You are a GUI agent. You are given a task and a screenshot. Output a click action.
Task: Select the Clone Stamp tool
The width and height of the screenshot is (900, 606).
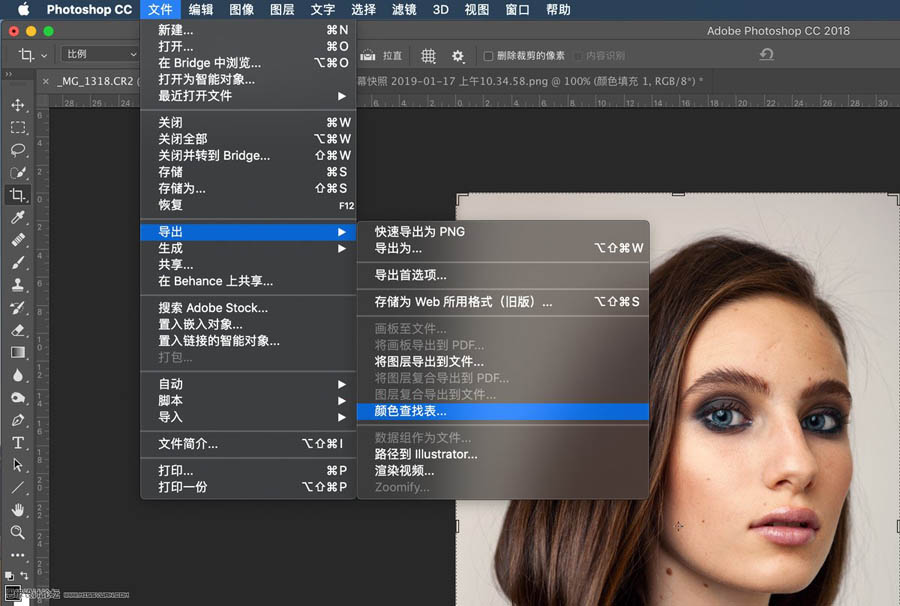click(x=17, y=287)
